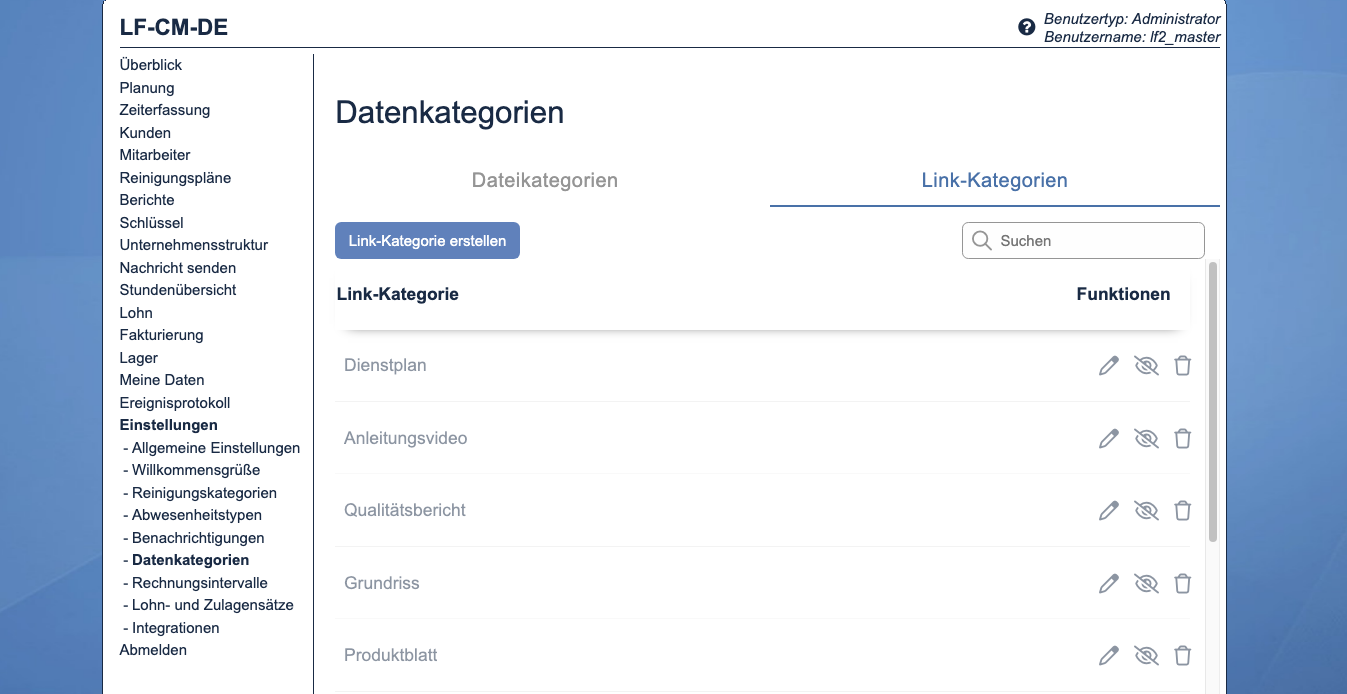This screenshot has height=694, width=1347.
Task: View the Ereignisprotokoll page
Action: coord(175,403)
